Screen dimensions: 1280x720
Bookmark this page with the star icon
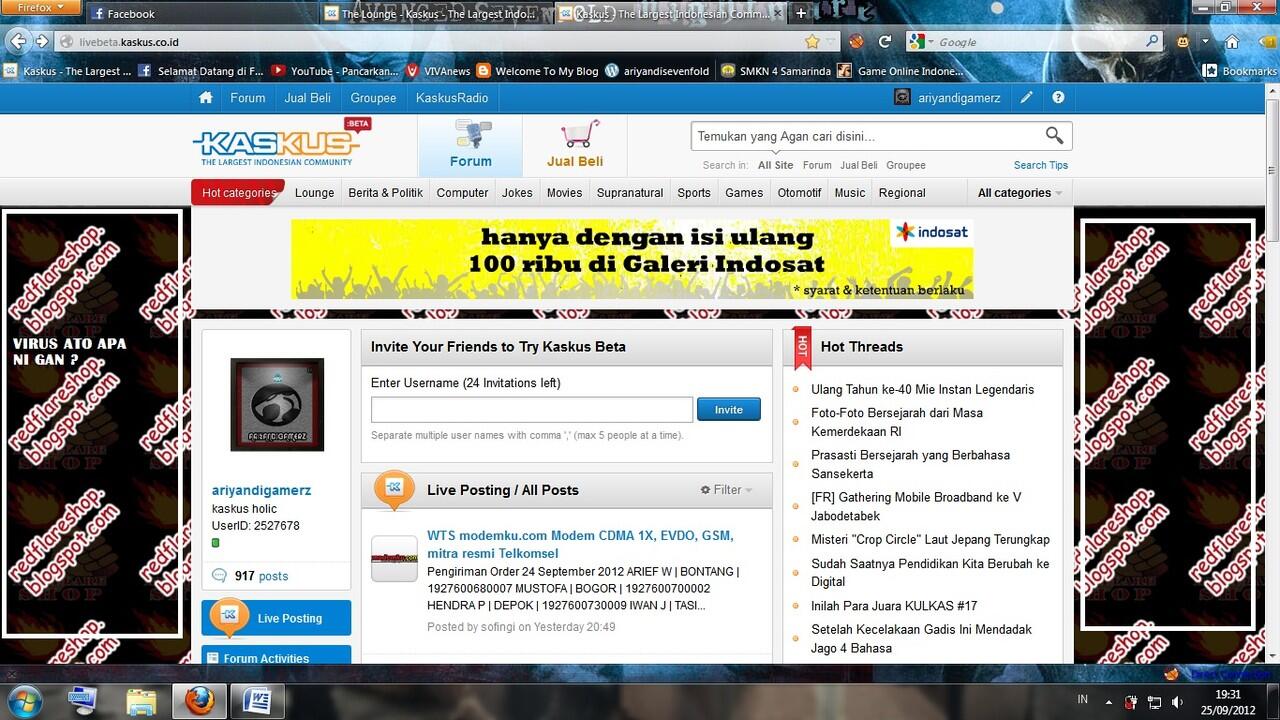[x=812, y=42]
